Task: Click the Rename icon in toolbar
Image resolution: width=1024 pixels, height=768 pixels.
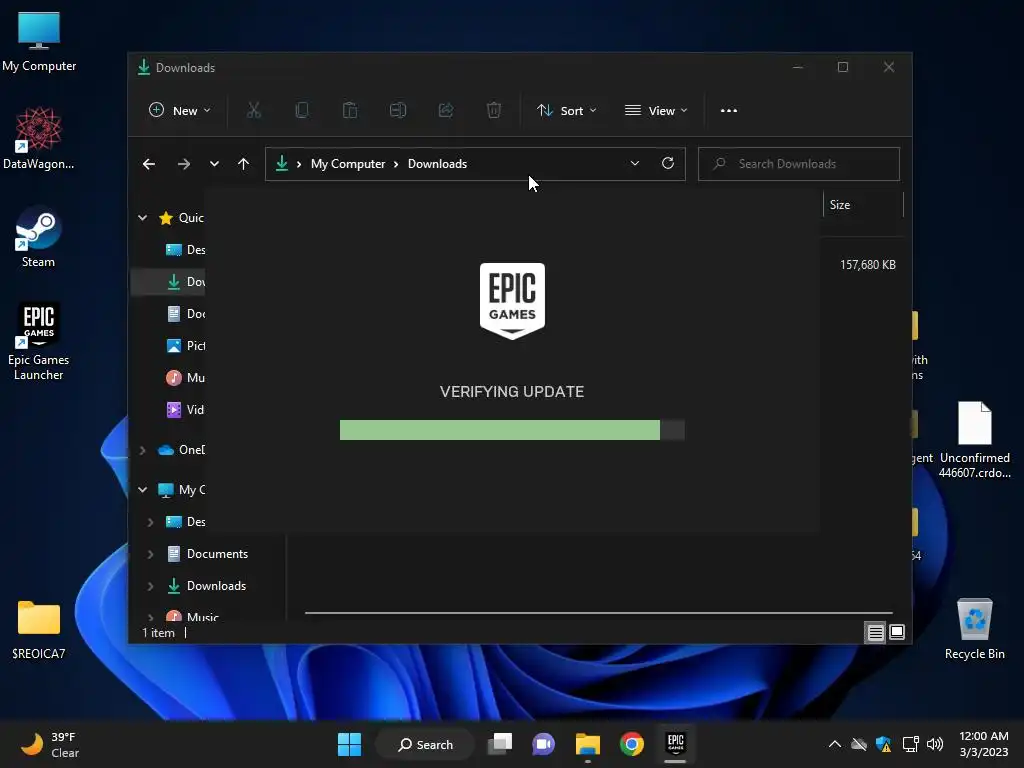Action: pos(398,110)
